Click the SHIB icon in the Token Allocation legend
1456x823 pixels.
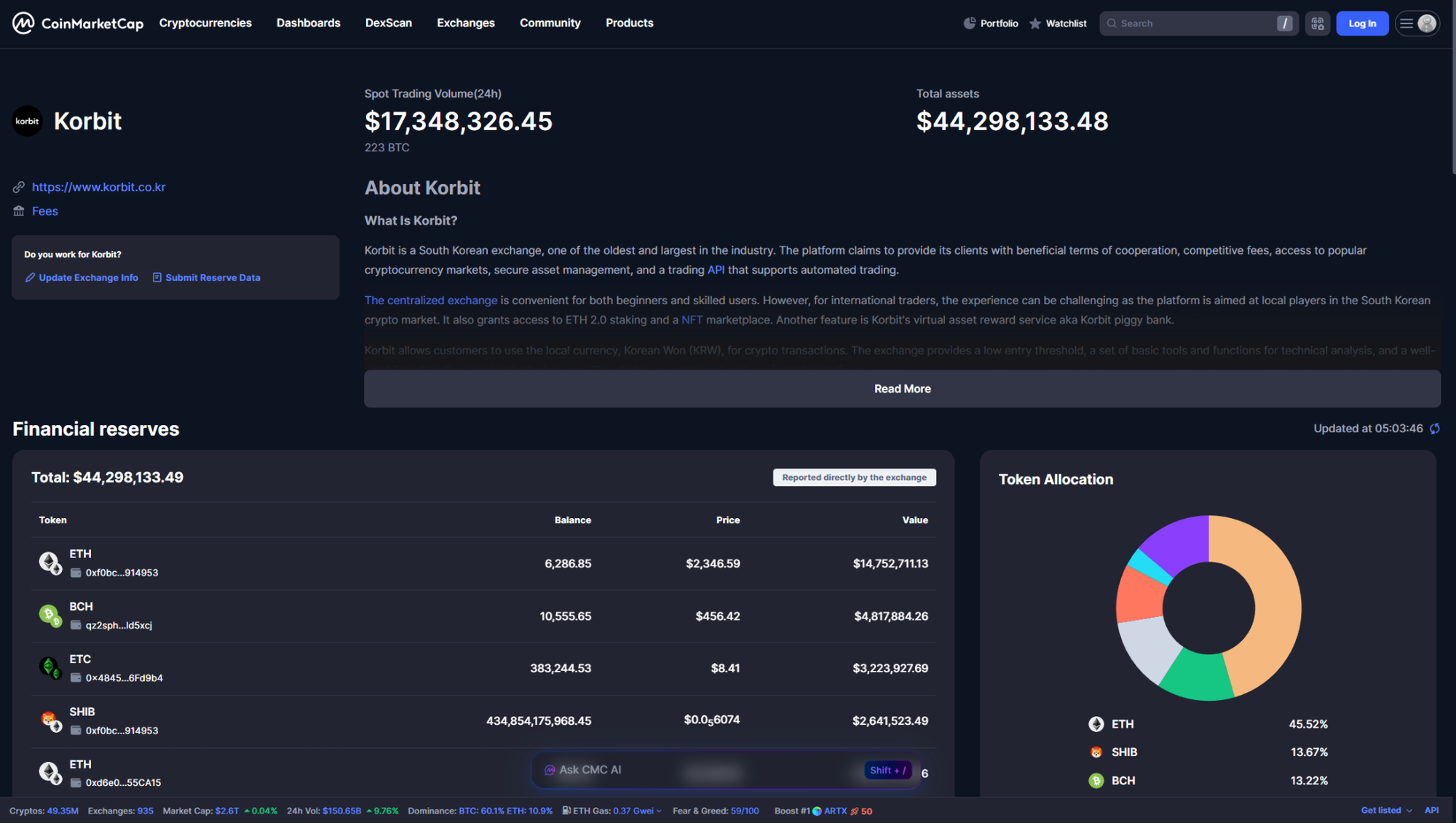pos(1096,752)
